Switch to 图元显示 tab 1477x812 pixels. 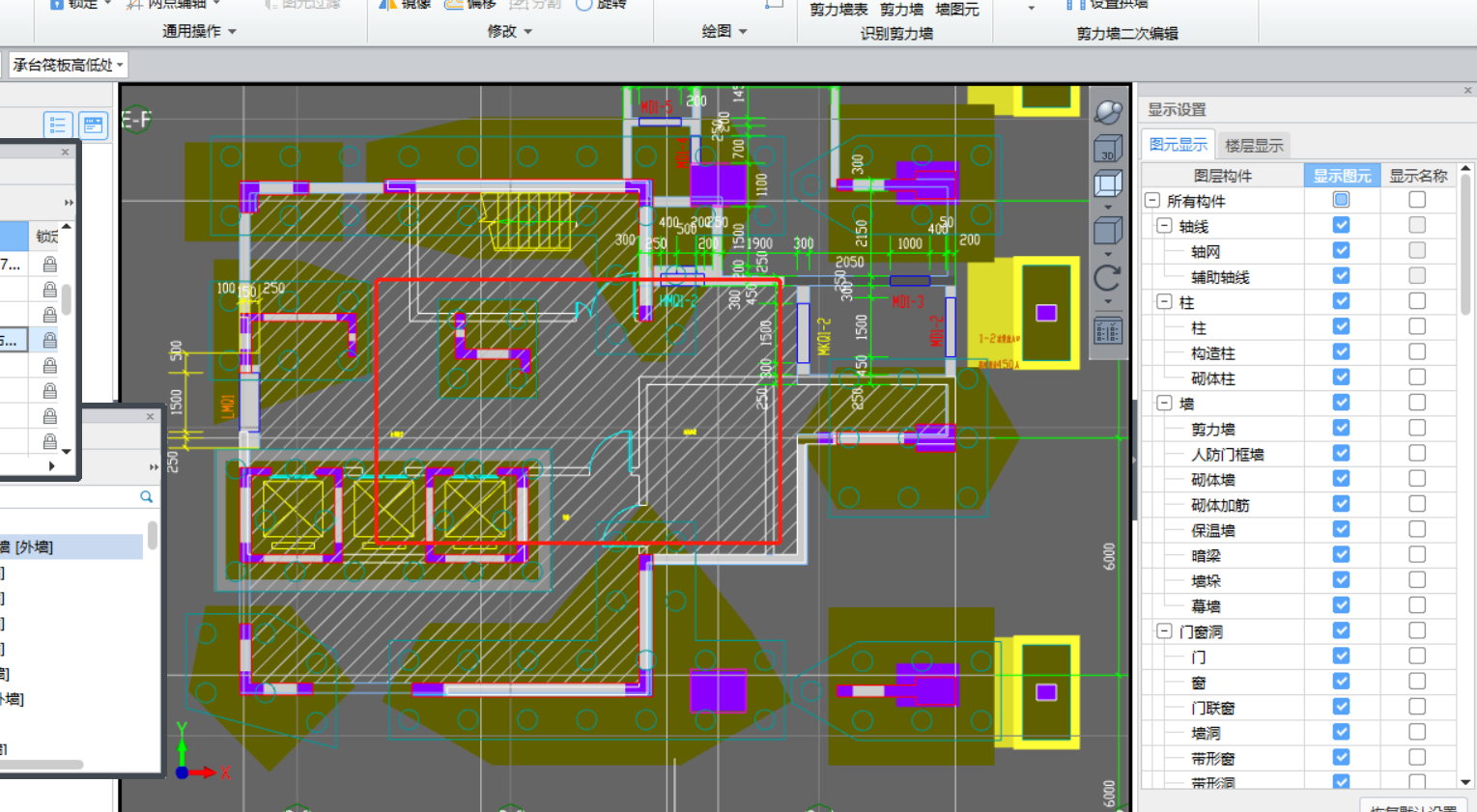click(x=1178, y=145)
